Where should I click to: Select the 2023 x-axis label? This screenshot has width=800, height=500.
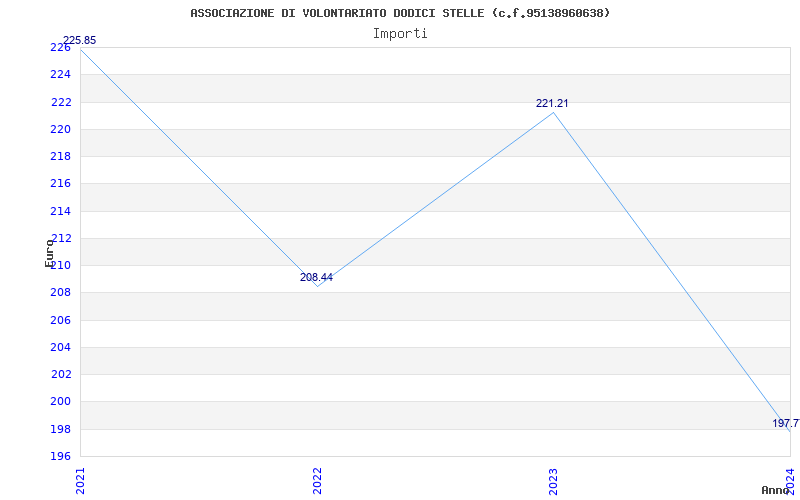[554, 481]
